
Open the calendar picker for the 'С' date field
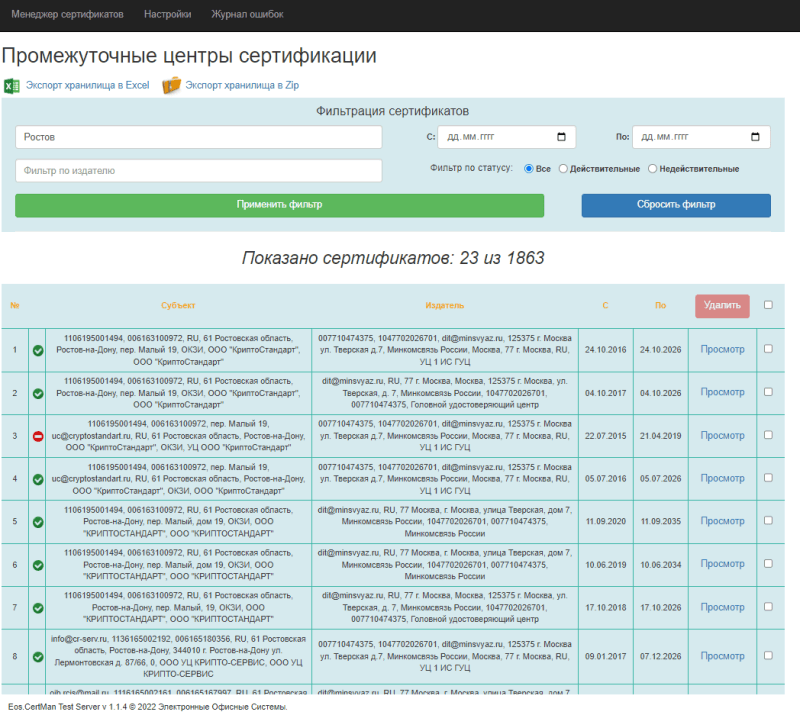pos(562,136)
